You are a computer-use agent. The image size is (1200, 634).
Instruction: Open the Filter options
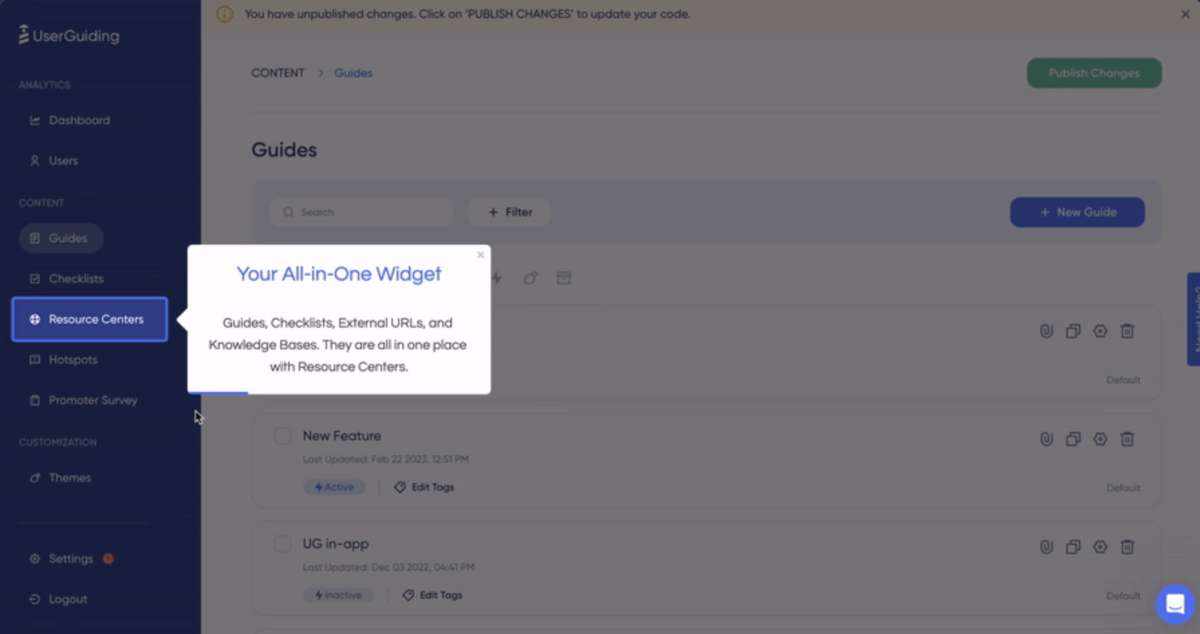click(x=509, y=212)
